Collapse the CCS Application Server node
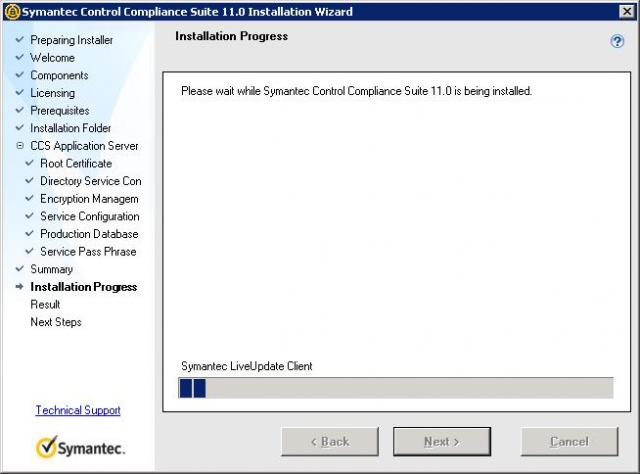 pyautogui.click(x=20, y=145)
